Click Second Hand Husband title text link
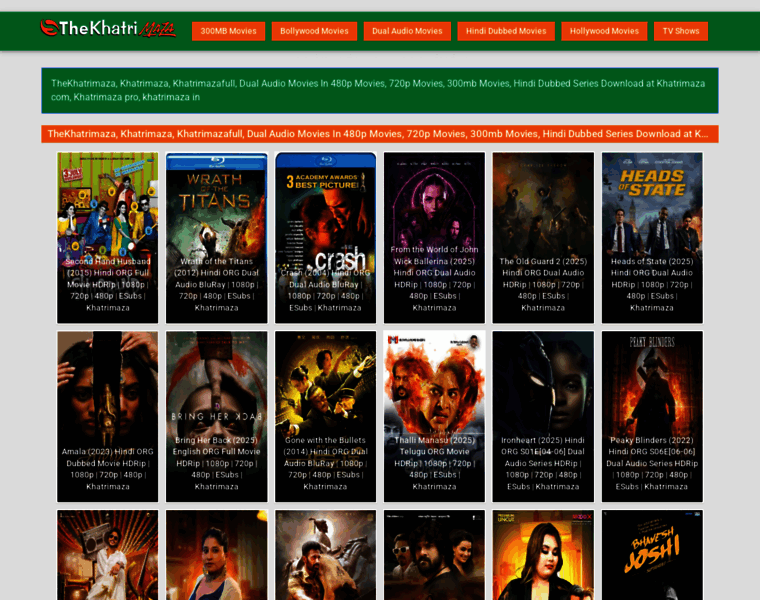The width and height of the screenshot is (760, 600). pos(108,284)
